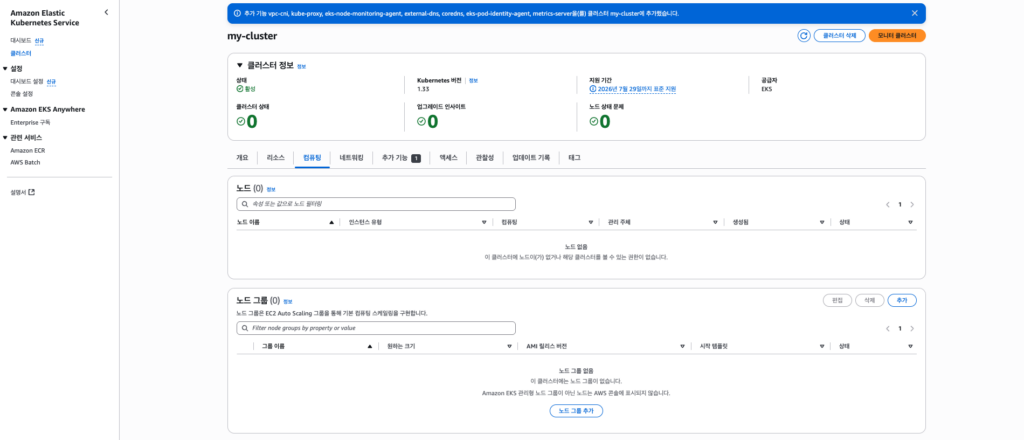Screen dimensions: 1024x440
Task: Collapse the 설정 section in the sidebar
Action: 5,69
